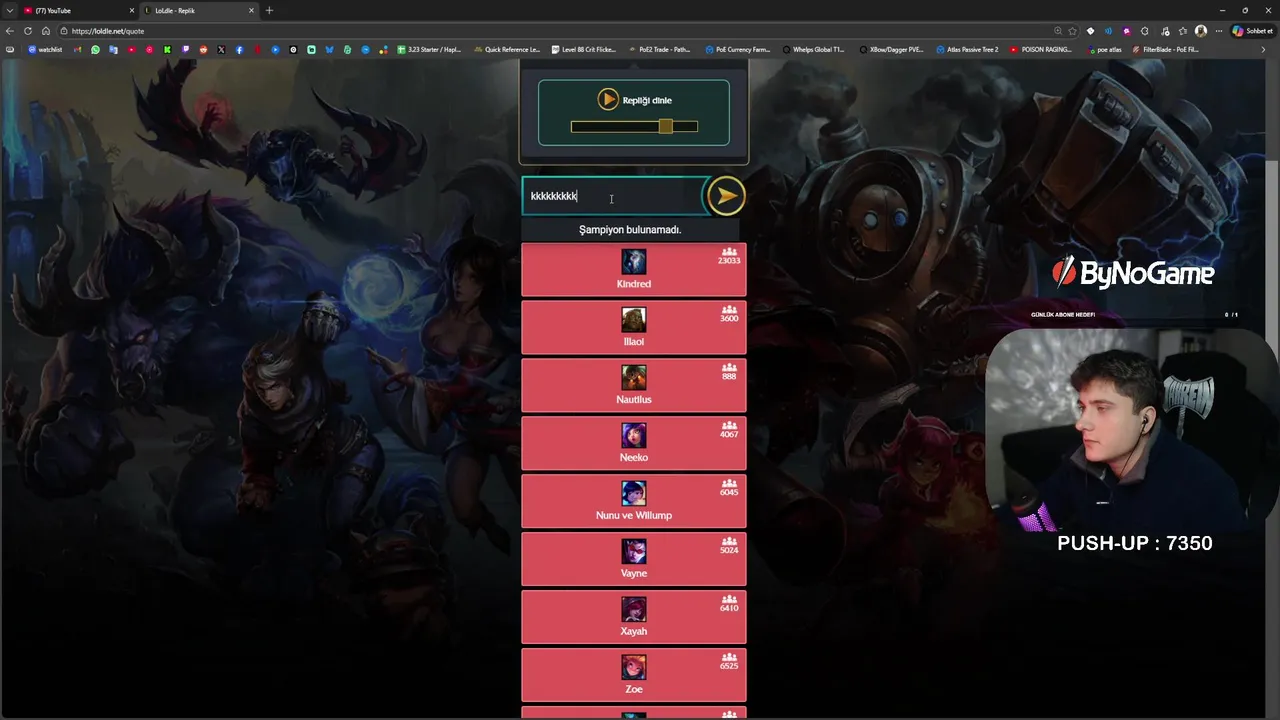
Task: Open the WhatsApp bookmark icon
Action: click(x=95, y=49)
